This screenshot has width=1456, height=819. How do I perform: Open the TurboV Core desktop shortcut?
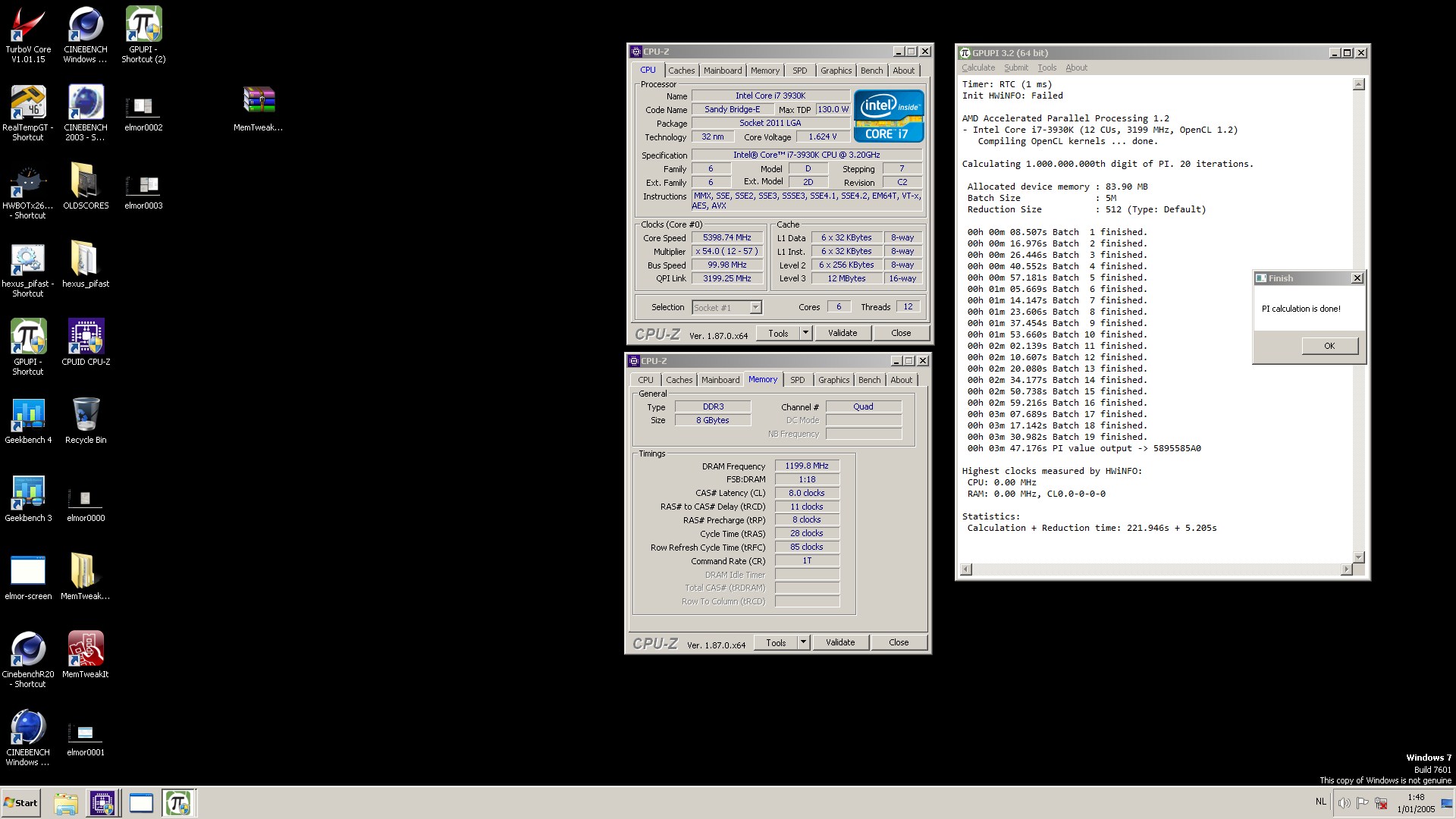(28, 34)
